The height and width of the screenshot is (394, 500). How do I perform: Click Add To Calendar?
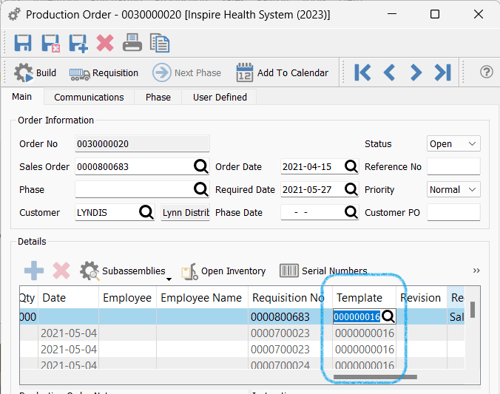click(282, 73)
